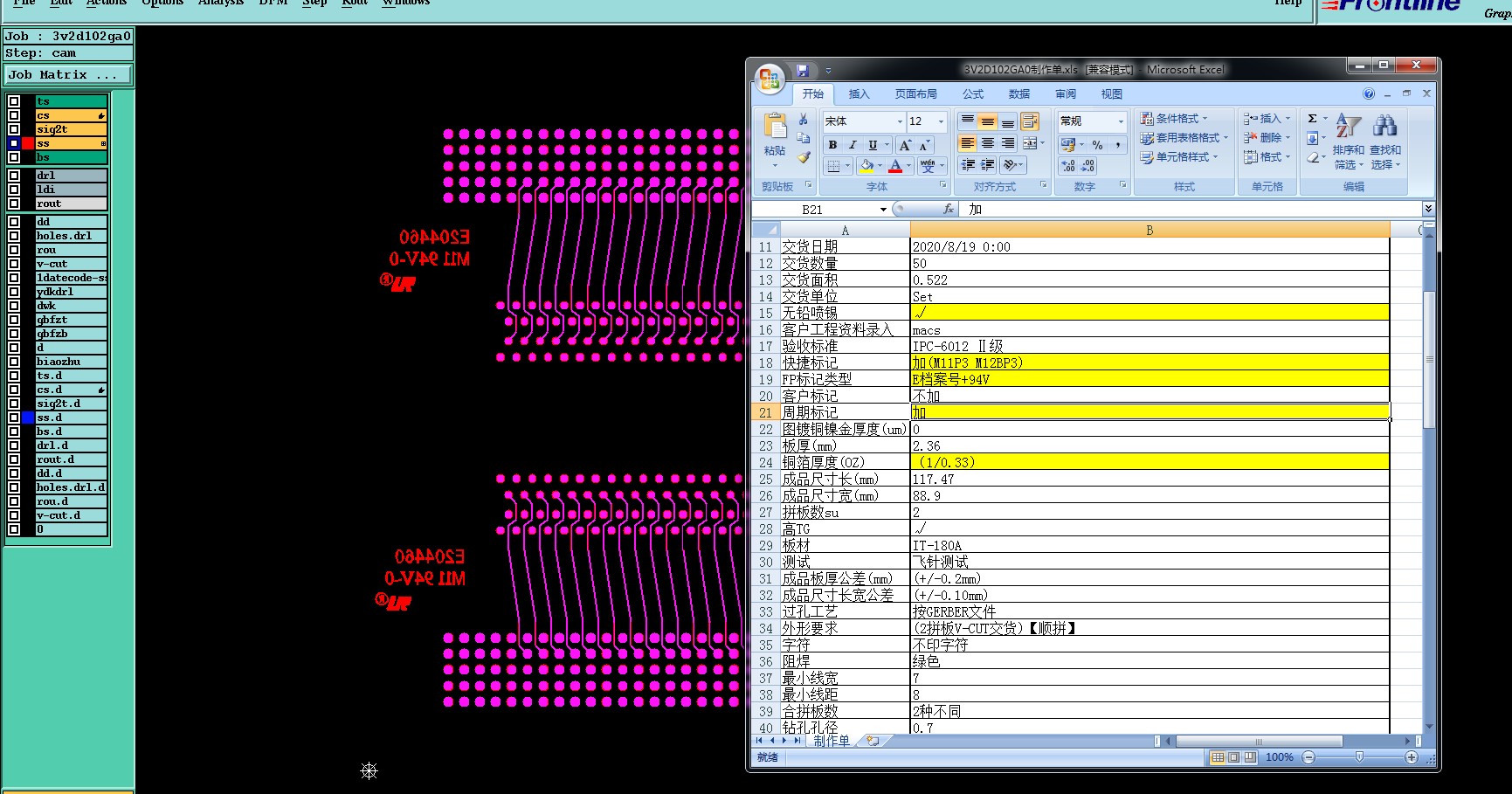Image resolution: width=1512 pixels, height=794 pixels.
Task: Click the insert function fx button
Action: 949,209
